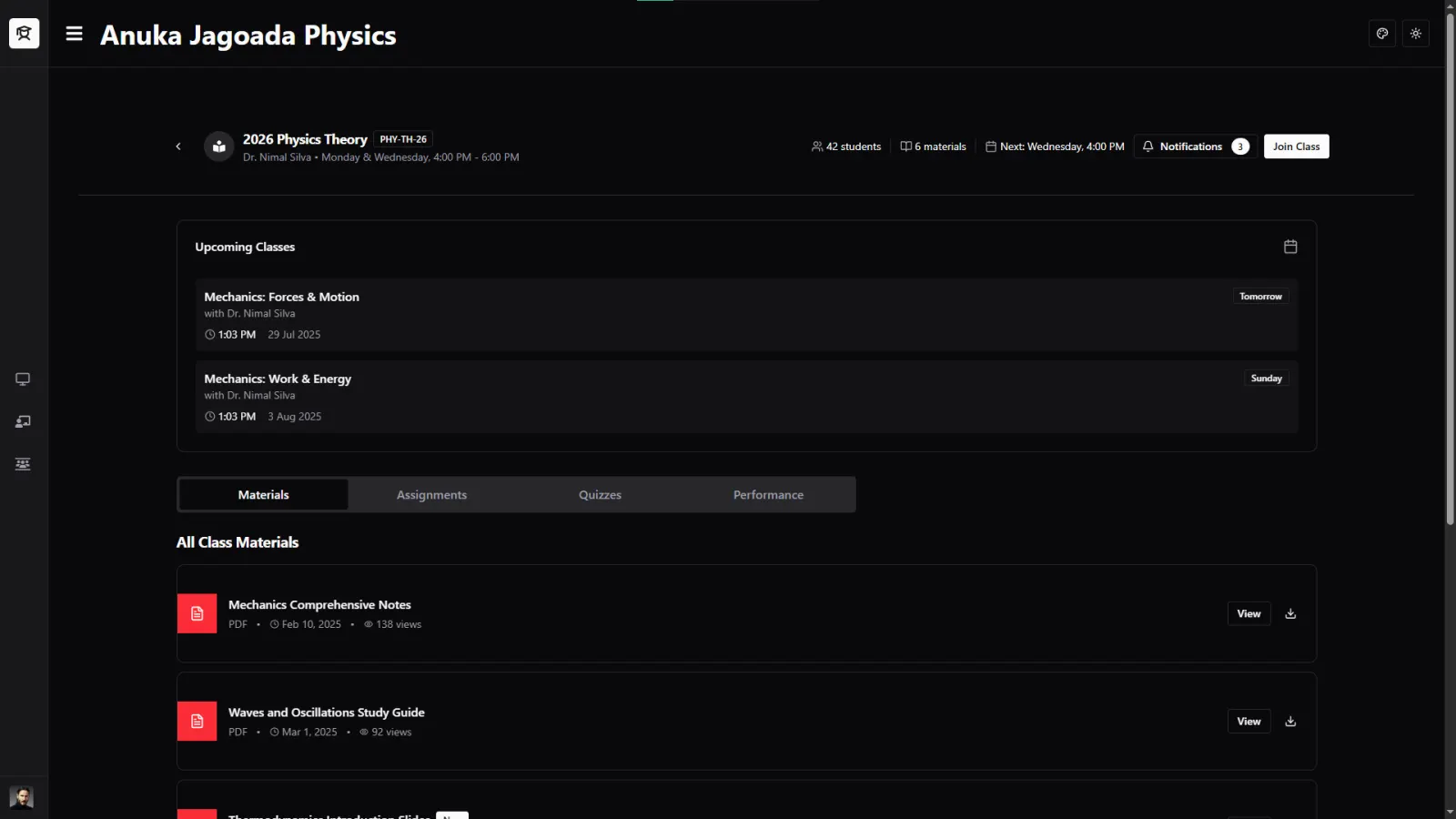This screenshot has height=819, width=1456.
Task: Click the Waves and Oscillations Study Guide title
Action: click(327, 713)
